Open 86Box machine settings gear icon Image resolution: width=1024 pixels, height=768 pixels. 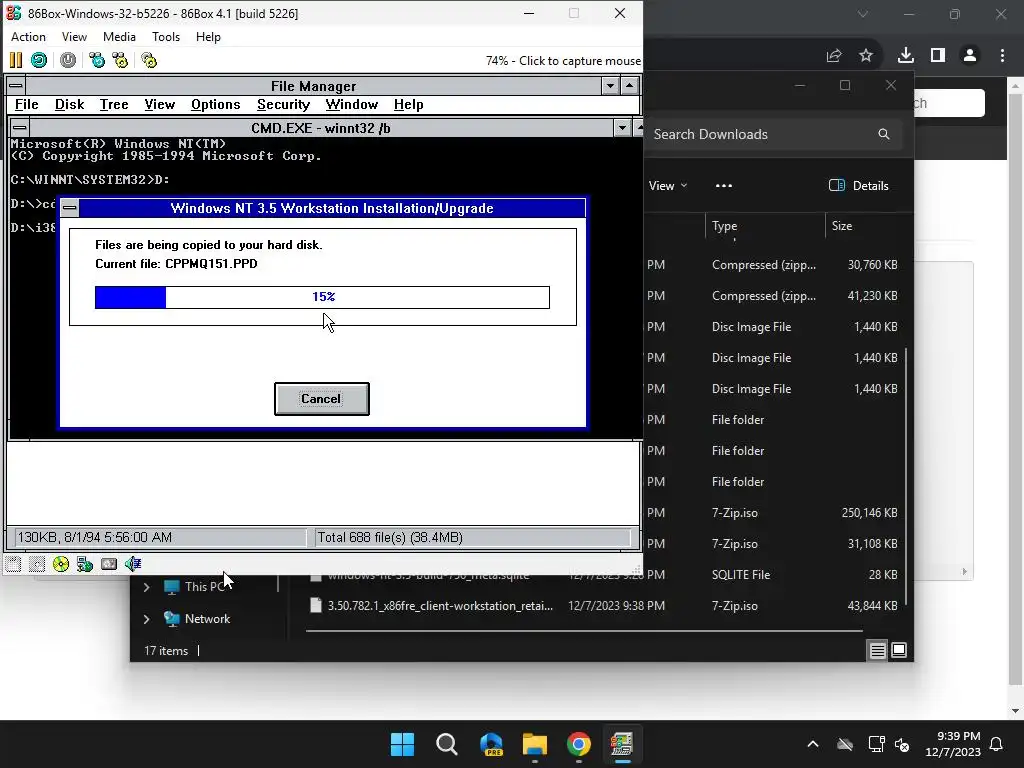coord(149,61)
